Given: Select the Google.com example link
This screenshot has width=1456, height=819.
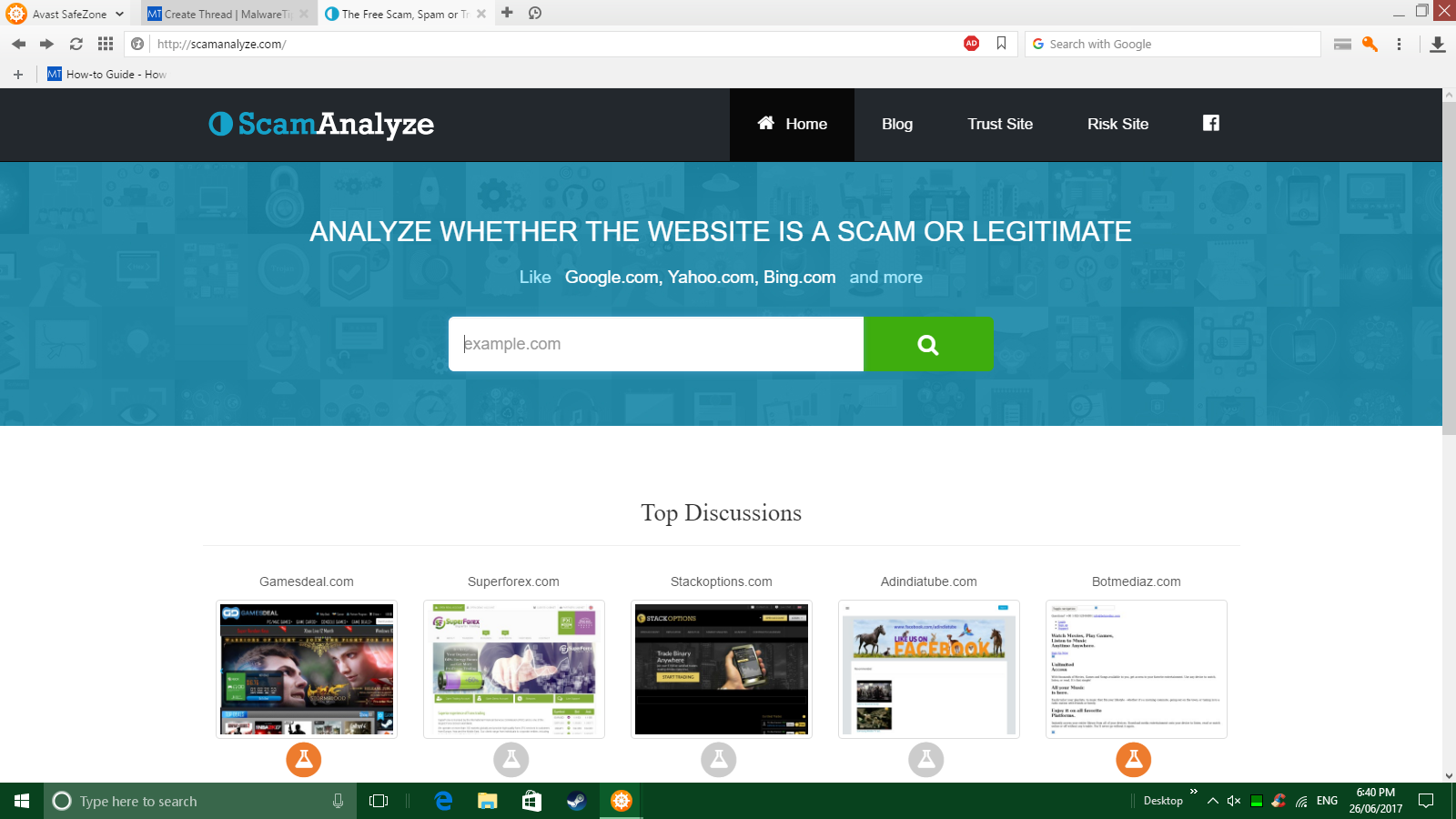Looking at the screenshot, I should [612, 278].
